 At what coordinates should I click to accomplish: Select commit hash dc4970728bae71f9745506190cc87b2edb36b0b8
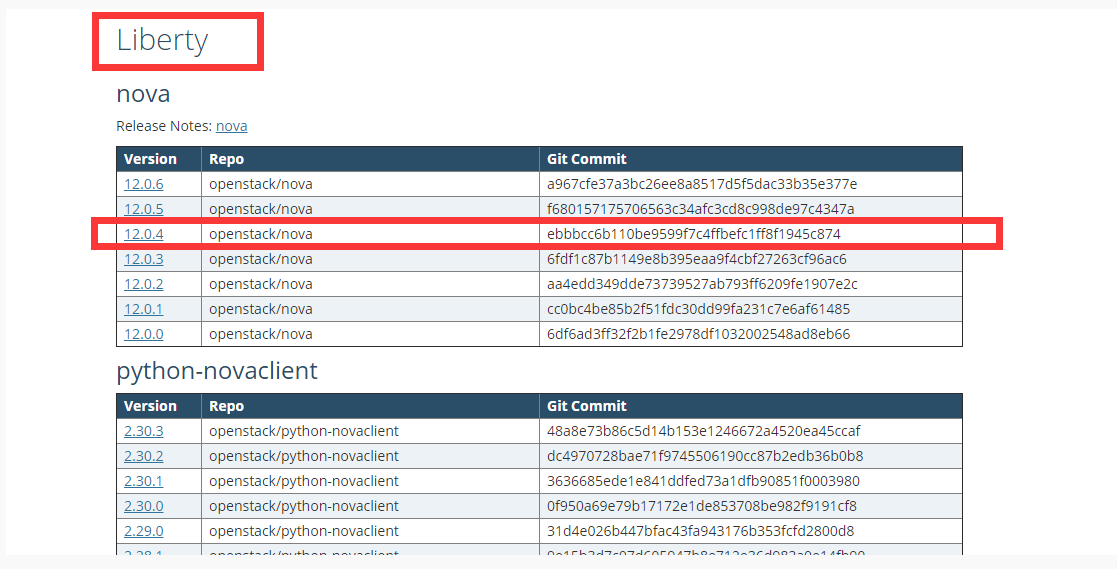point(705,456)
